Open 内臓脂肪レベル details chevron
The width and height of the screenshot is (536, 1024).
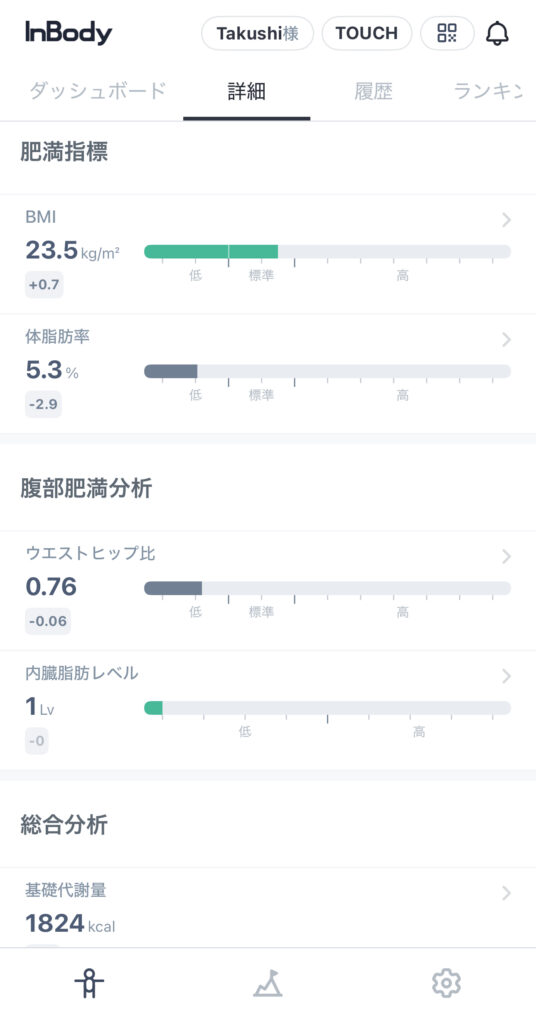(x=507, y=676)
